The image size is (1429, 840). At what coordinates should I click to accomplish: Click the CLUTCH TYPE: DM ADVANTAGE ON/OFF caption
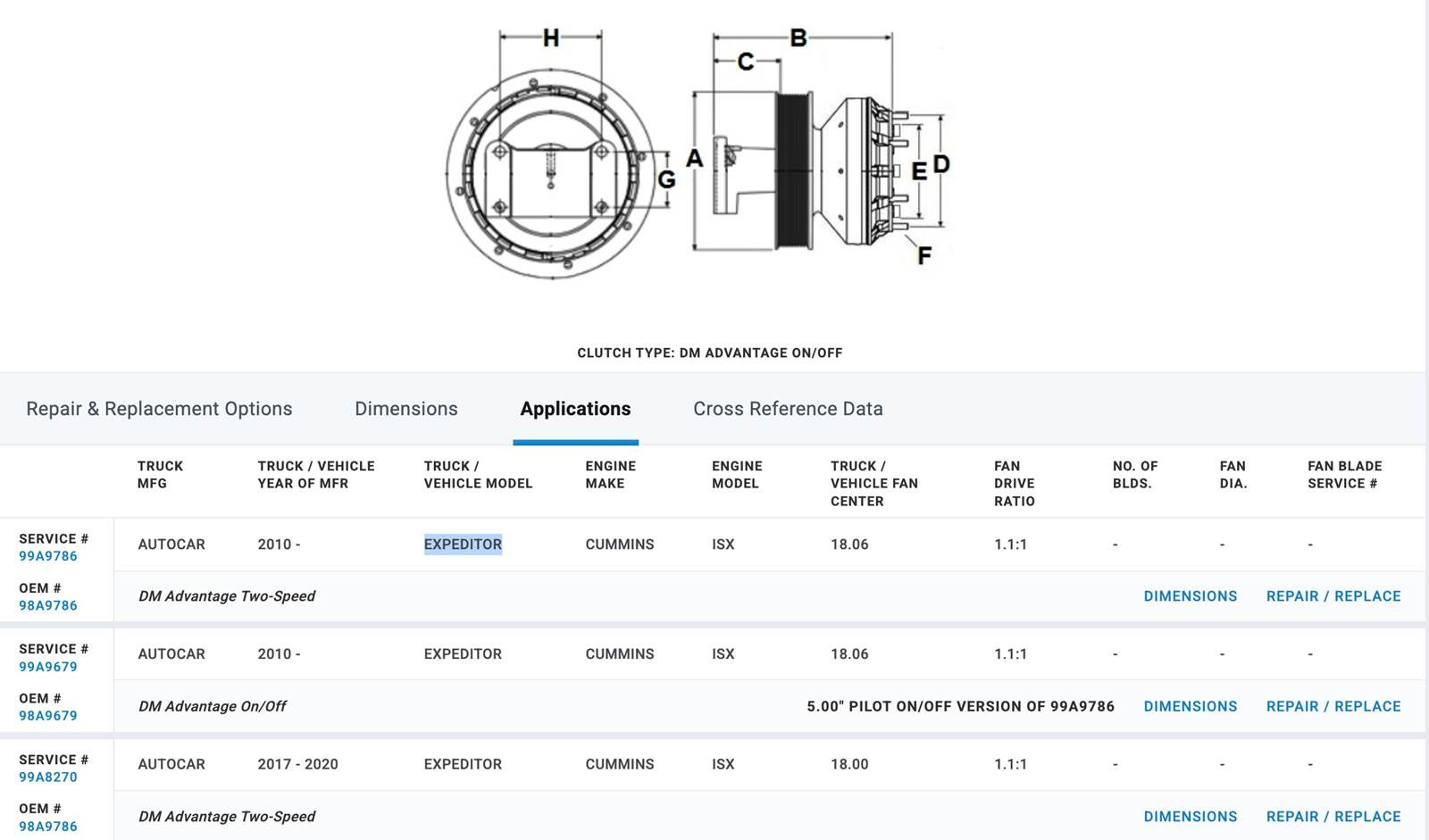(x=710, y=353)
